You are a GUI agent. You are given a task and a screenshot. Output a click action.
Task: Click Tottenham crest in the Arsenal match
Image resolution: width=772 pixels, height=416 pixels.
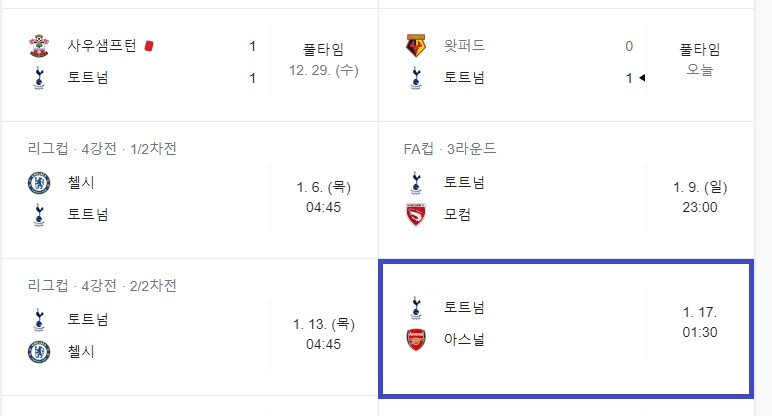click(416, 308)
